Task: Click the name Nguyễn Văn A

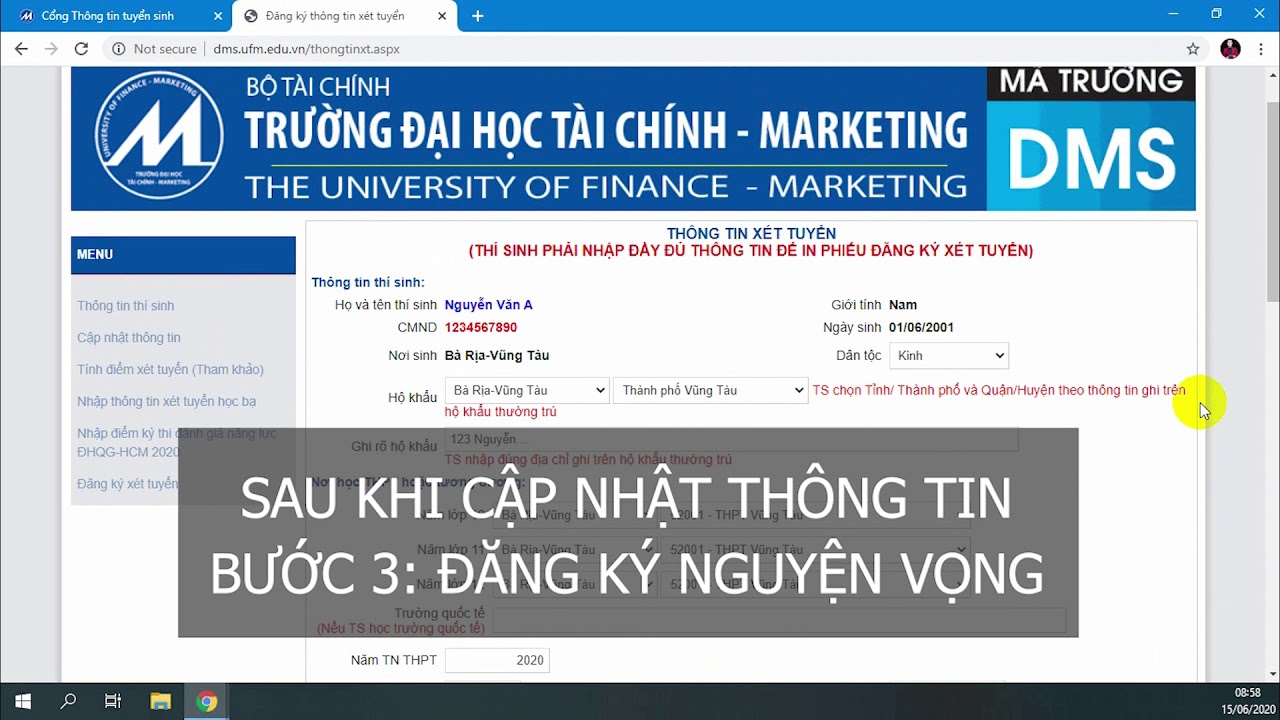Action: 489,305
